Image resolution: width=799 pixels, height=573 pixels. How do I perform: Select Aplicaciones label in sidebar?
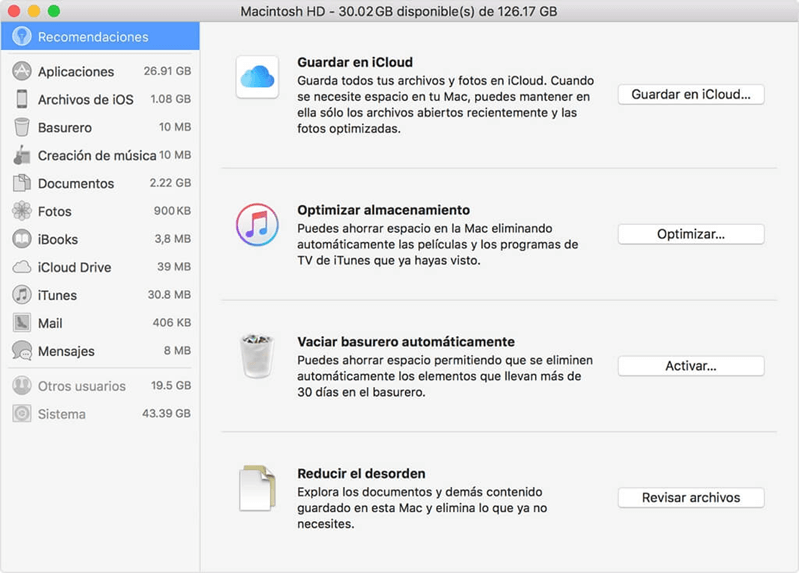pos(76,72)
